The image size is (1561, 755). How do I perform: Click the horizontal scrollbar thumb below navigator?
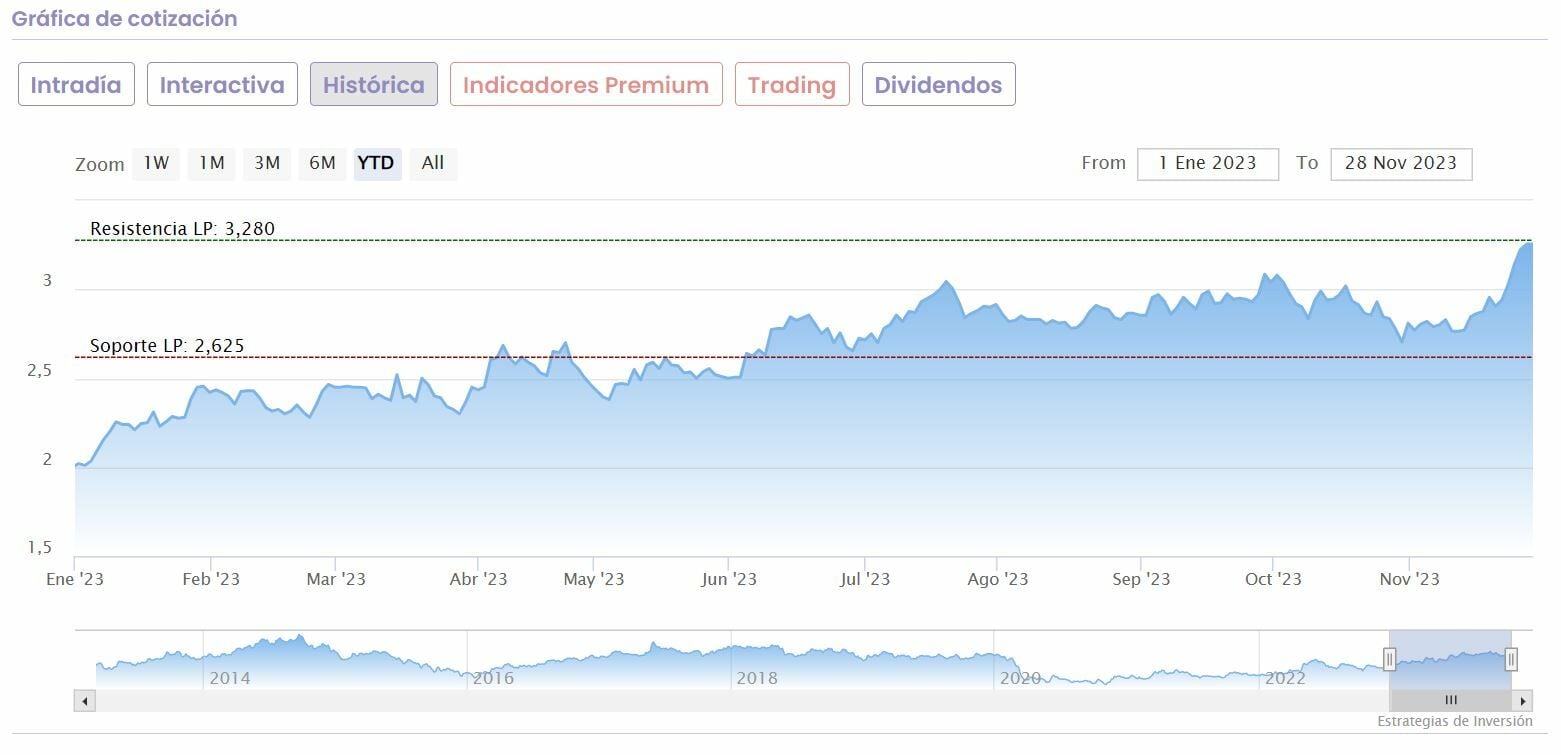(1451, 701)
